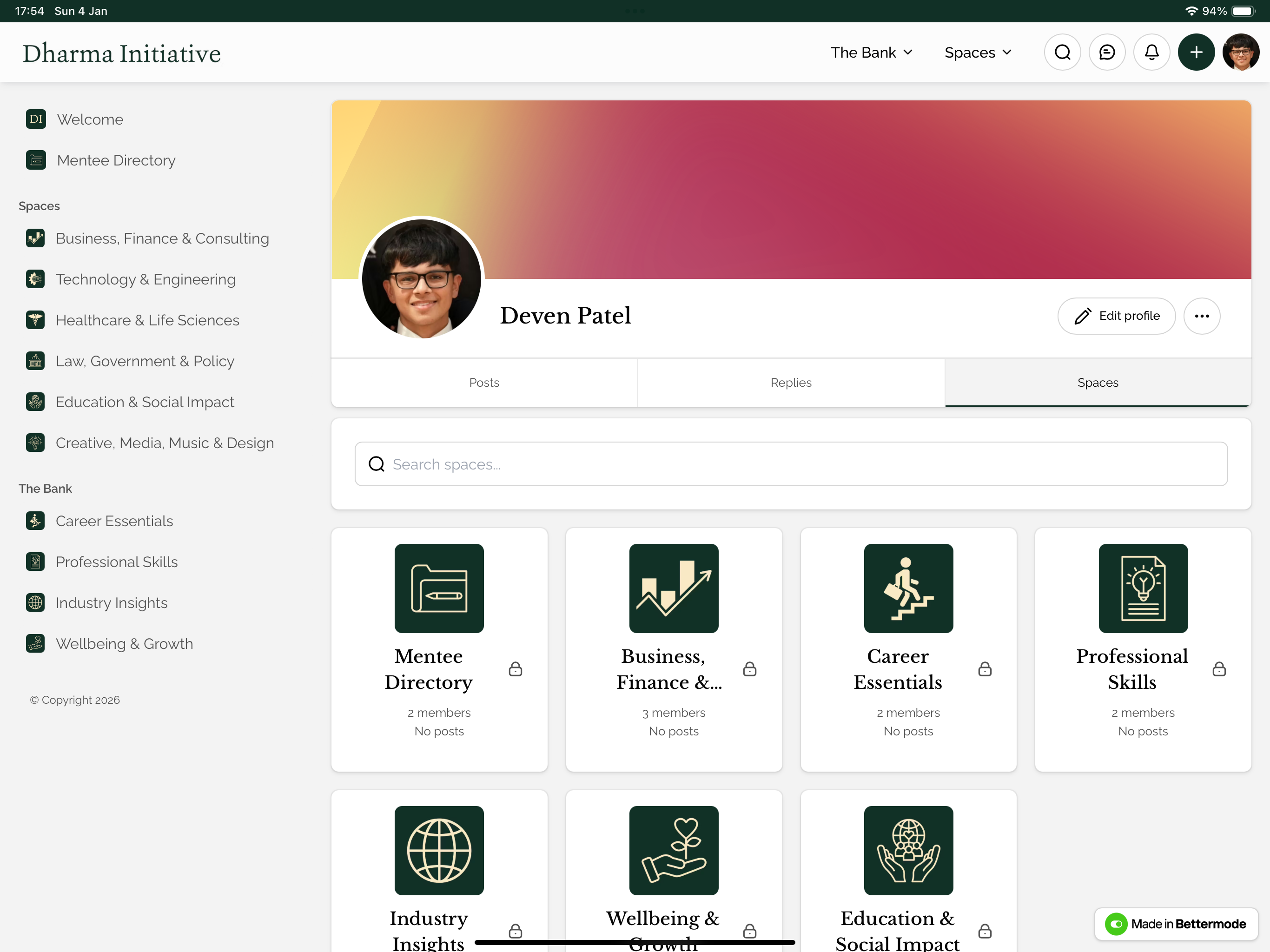Click the Education & Social Impact sidebar icon

pyautogui.click(x=35, y=401)
